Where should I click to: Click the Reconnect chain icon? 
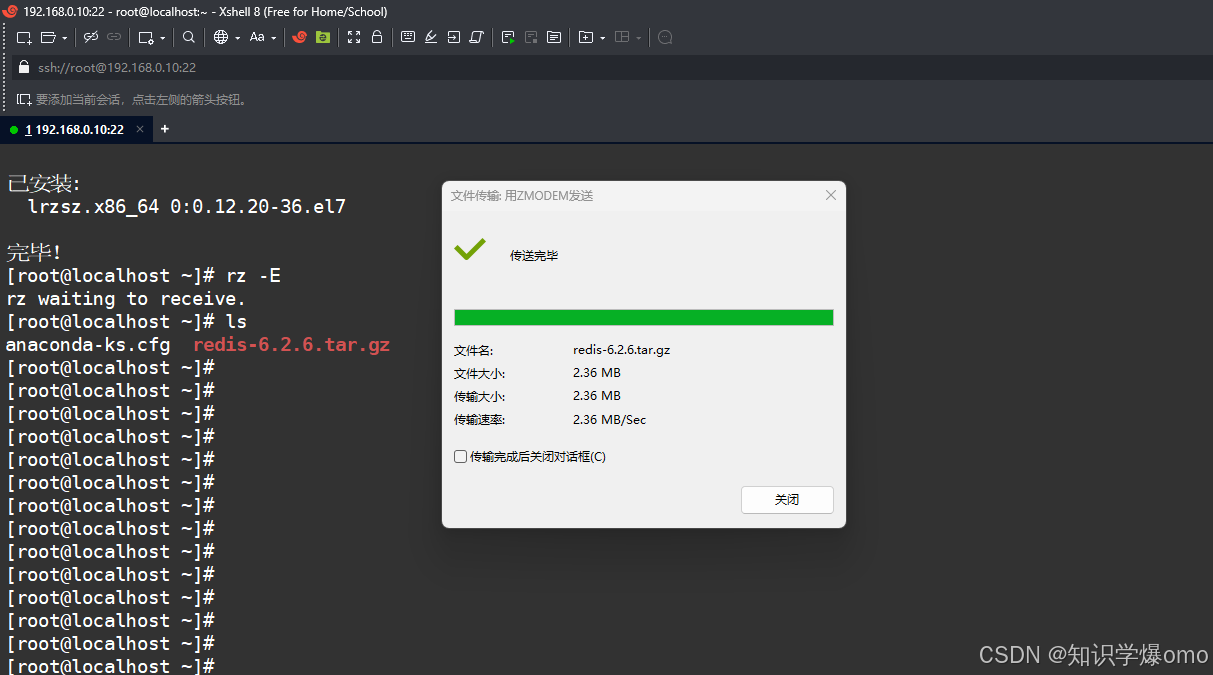coord(114,37)
